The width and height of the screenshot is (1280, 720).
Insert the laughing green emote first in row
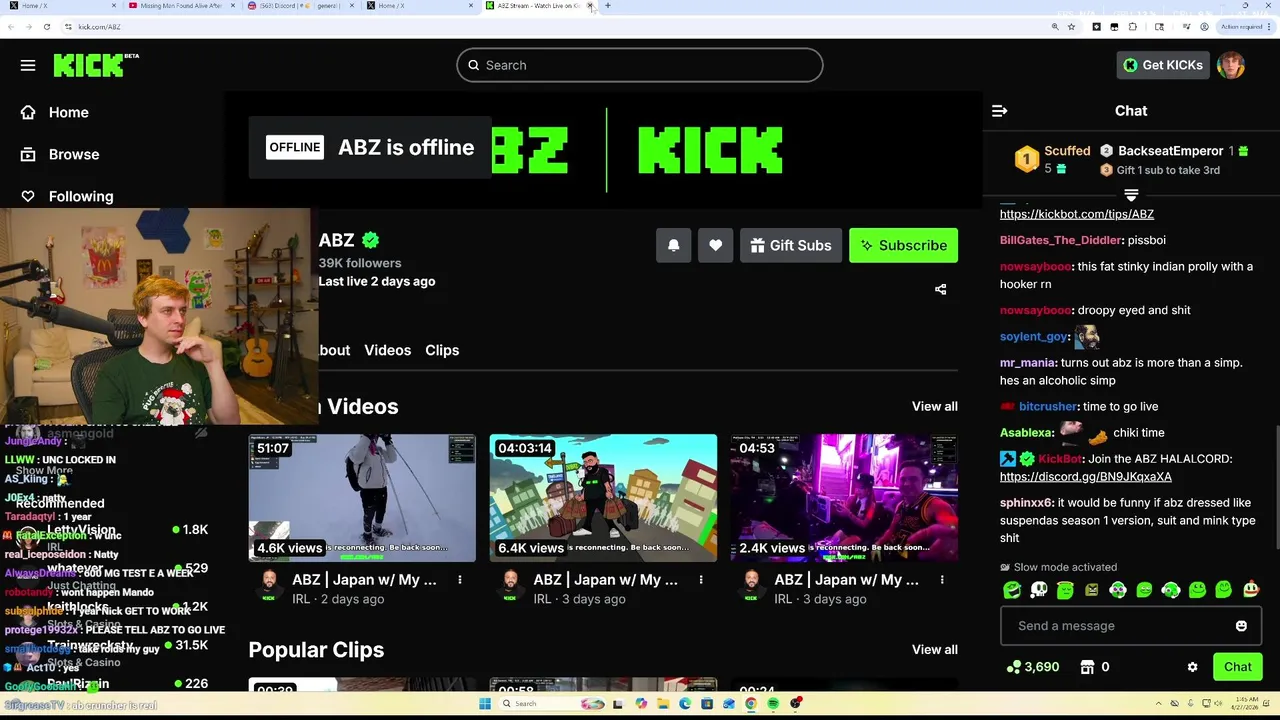click(x=1012, y=590)
